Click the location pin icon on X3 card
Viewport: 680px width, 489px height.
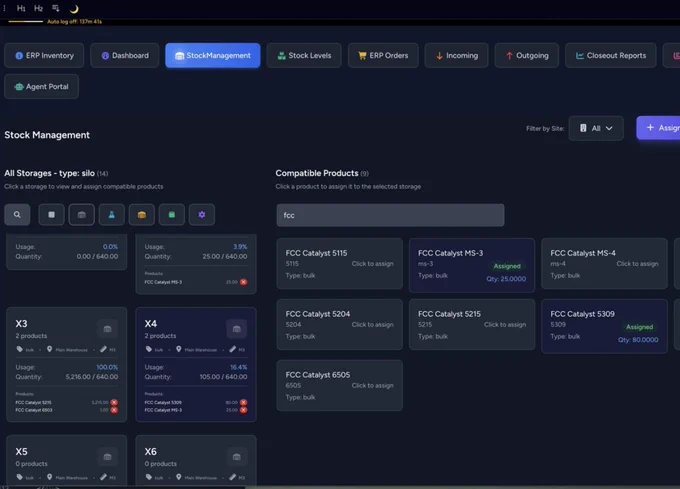click(x=49, y=349)
